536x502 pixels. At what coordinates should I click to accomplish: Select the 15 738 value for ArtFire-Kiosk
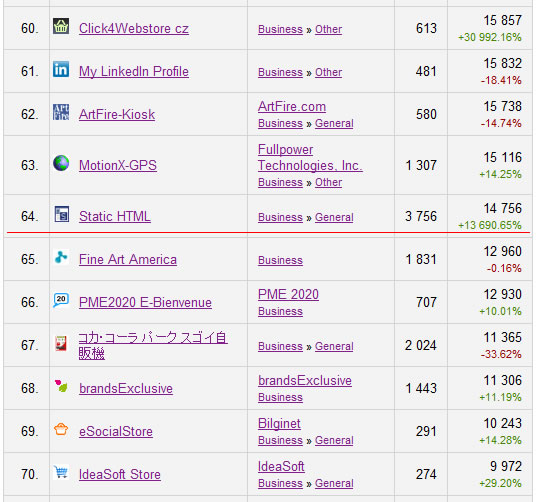(502, 106)
